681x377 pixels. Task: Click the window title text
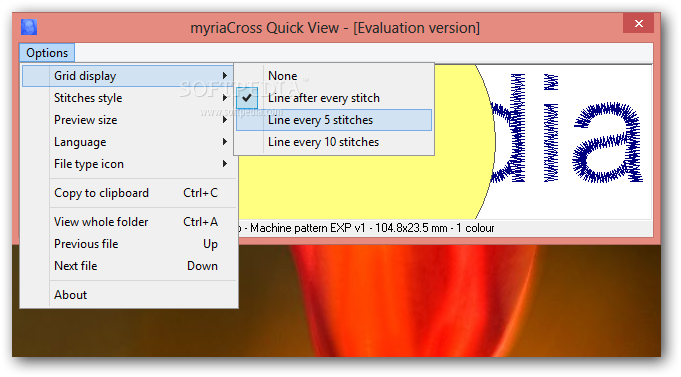tap(335, 28)
